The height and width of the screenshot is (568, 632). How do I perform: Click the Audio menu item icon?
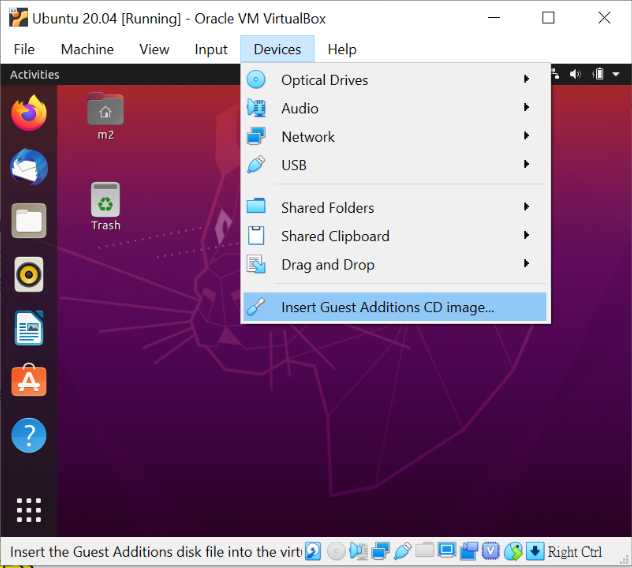click(x=256, y=108)
